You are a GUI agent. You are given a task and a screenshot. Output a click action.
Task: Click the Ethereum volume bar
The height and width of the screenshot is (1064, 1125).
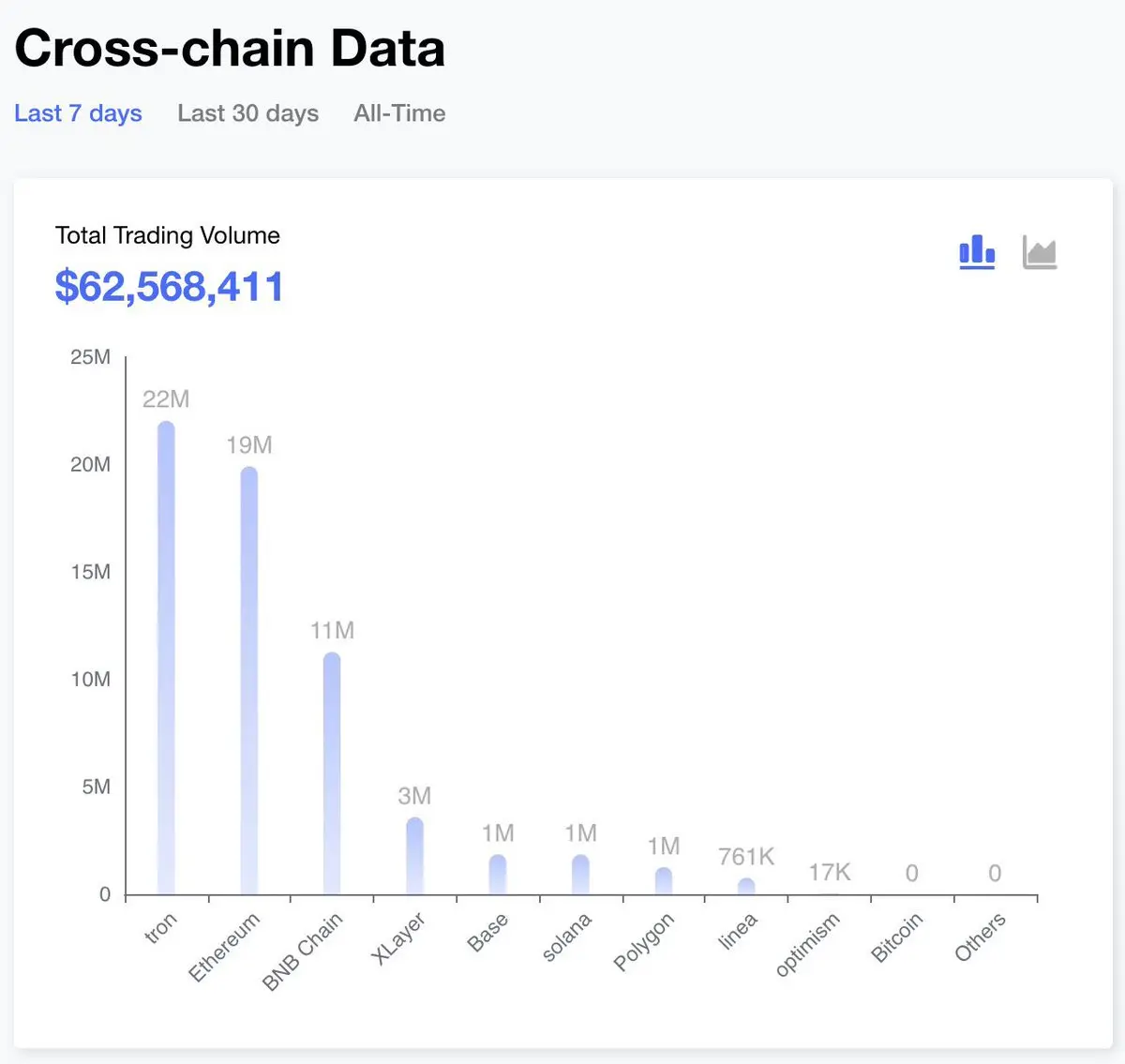pyautogui.click(x=248, y=681)
